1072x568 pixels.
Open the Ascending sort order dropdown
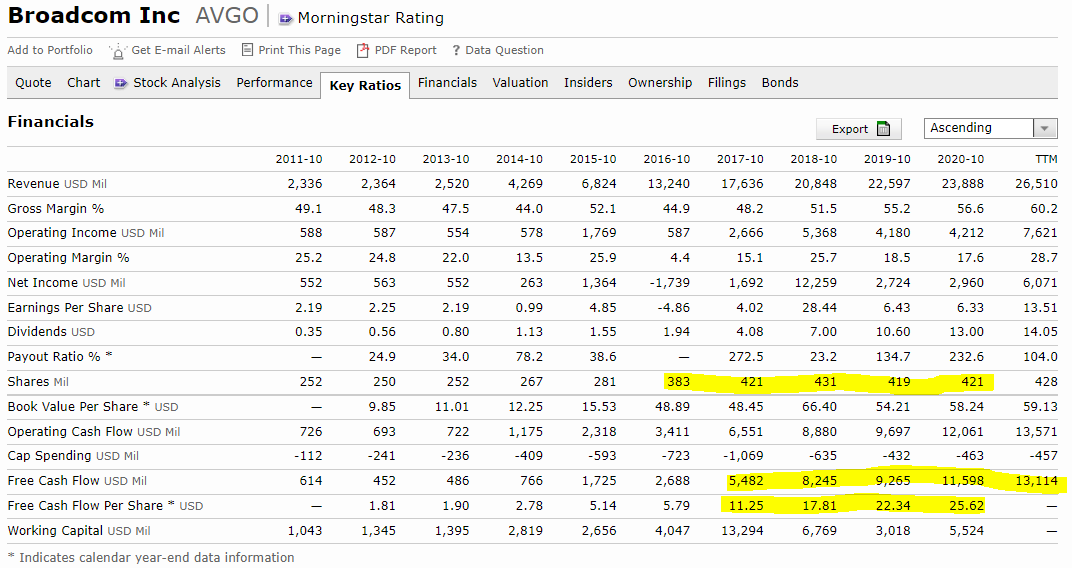[990, 128]
